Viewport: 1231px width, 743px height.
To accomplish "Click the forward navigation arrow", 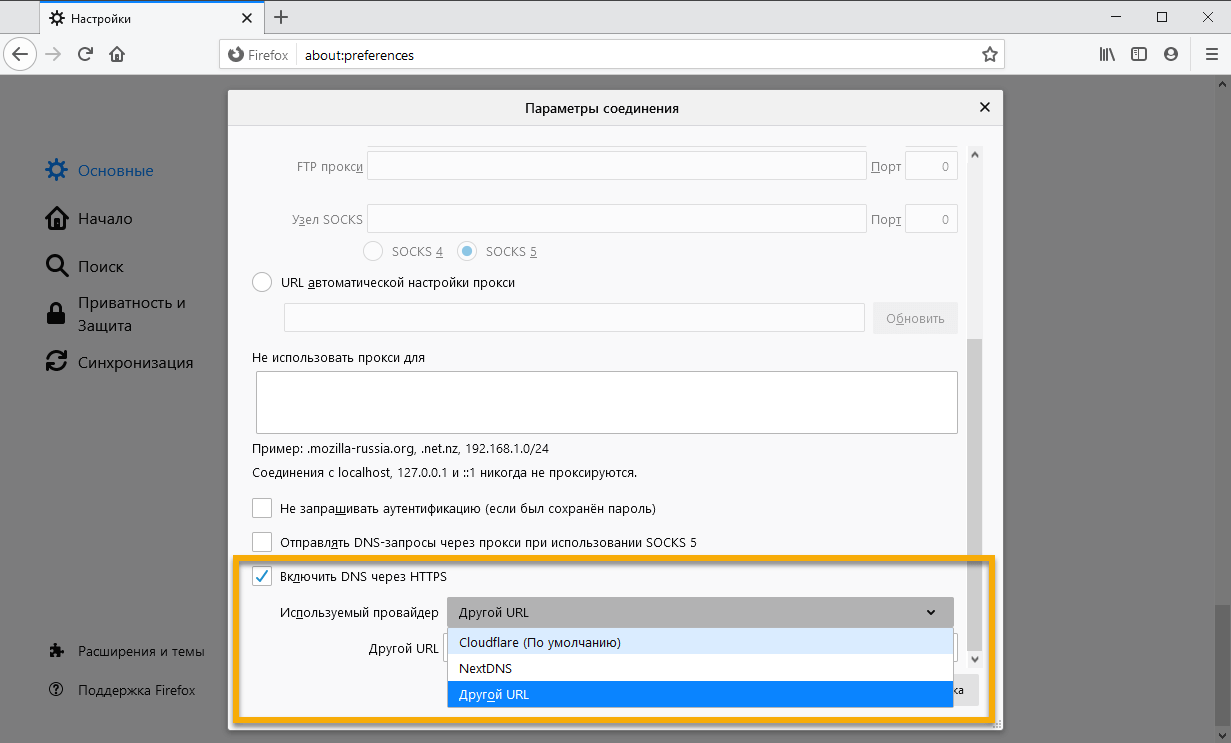I will [53, 54].
